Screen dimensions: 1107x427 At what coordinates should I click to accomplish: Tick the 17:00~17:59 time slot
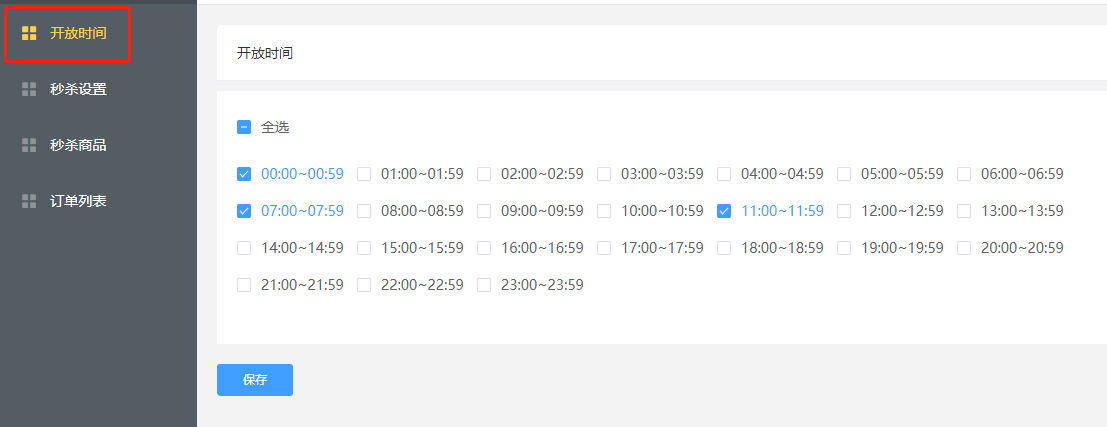[x=604, y=248]
